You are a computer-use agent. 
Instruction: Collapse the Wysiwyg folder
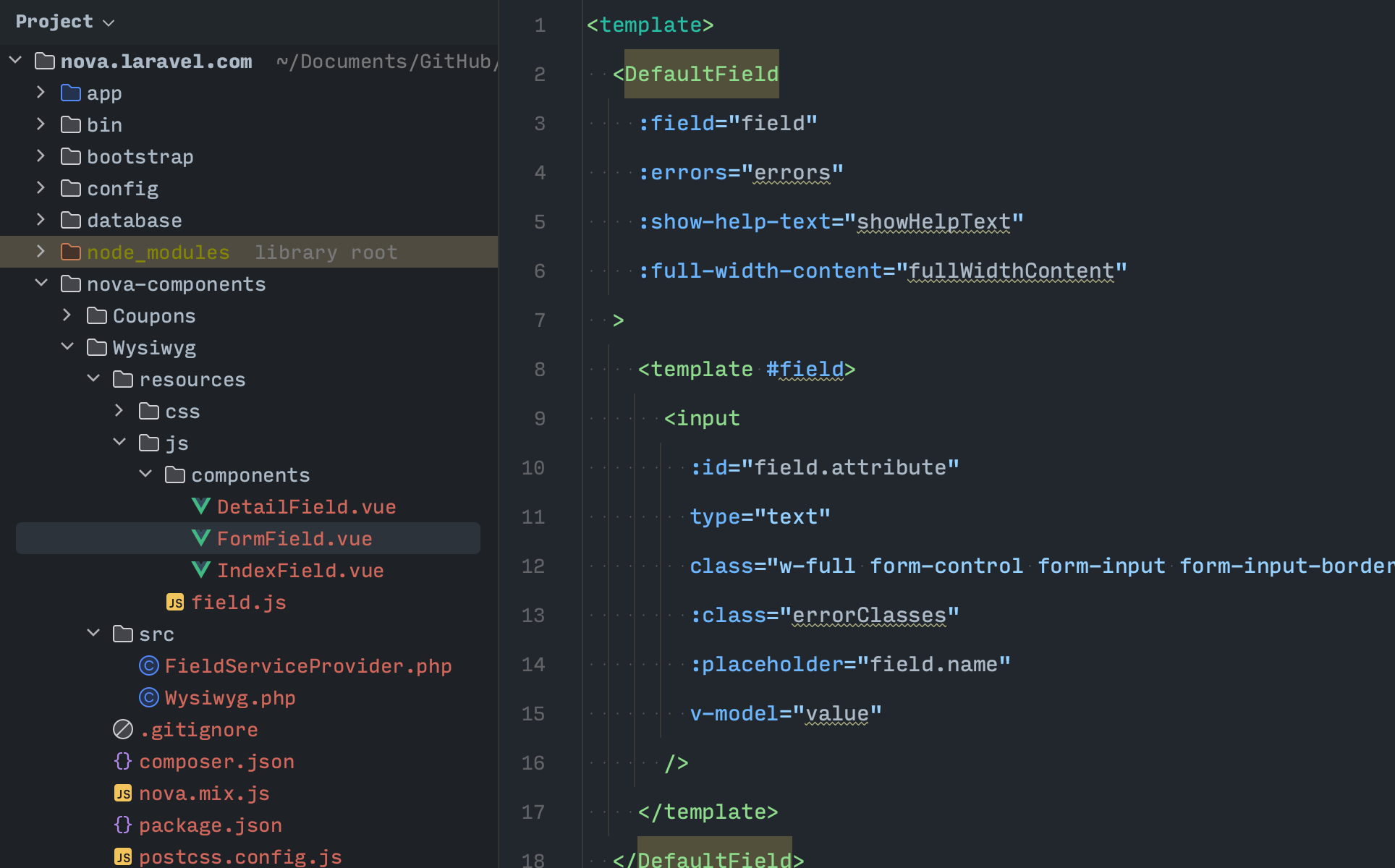pyautogui.click(x=67, y=347)
